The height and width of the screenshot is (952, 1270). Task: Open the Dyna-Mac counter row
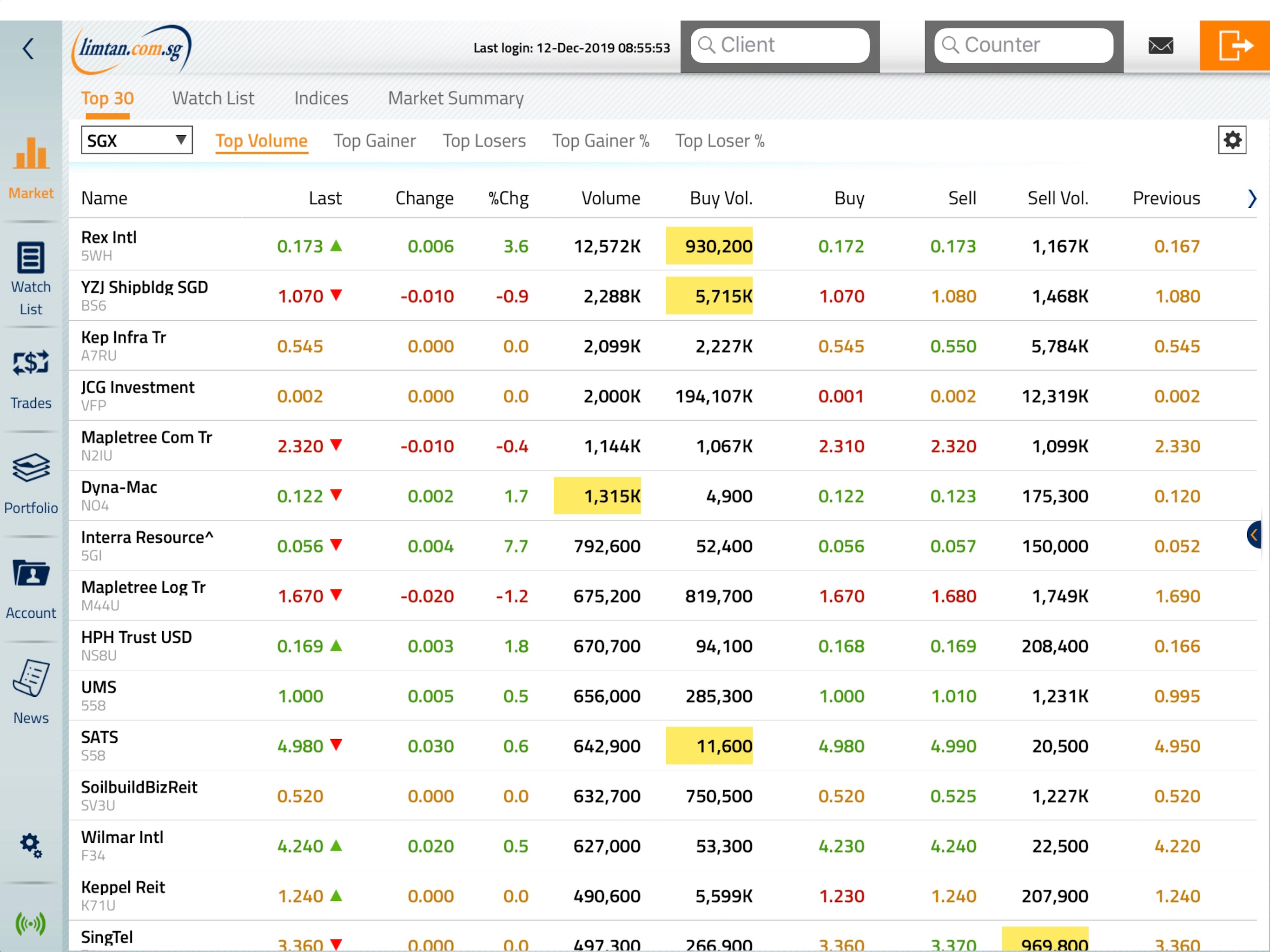point(662,495)
